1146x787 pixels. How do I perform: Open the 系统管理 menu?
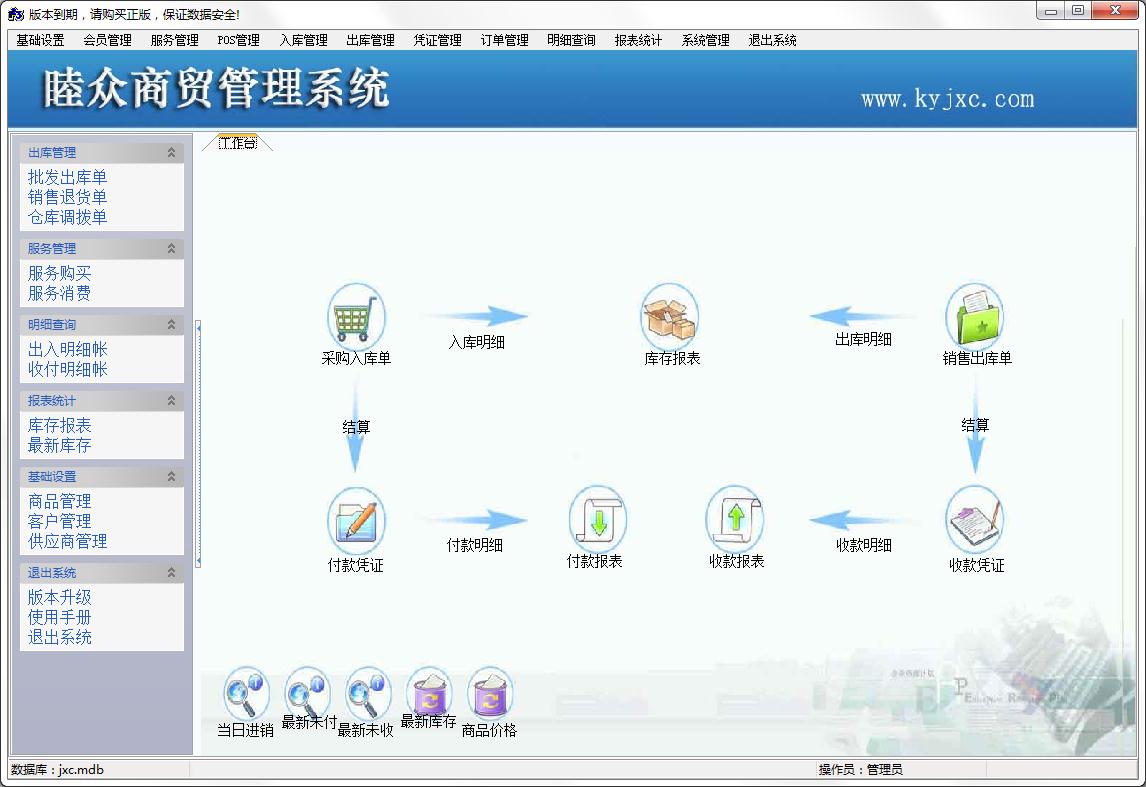[x=705, y=40]
